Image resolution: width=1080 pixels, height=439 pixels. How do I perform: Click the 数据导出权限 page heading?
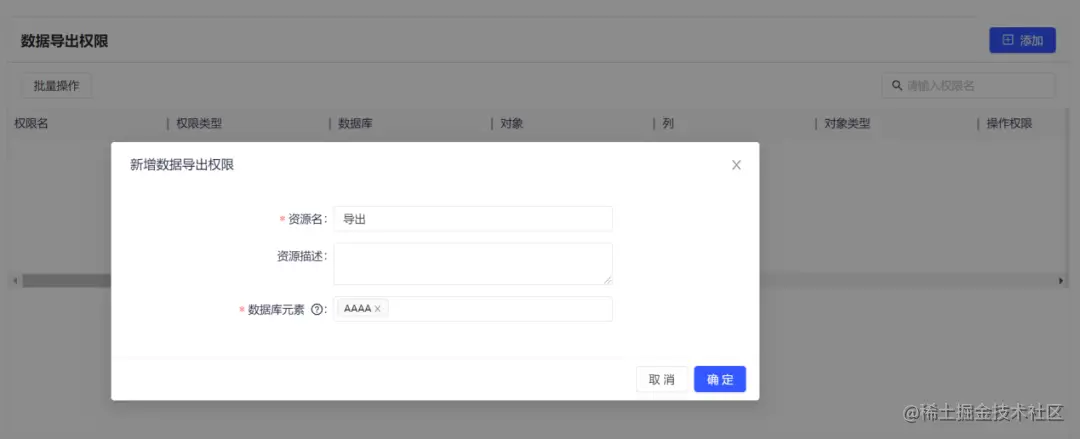[64, 41]
